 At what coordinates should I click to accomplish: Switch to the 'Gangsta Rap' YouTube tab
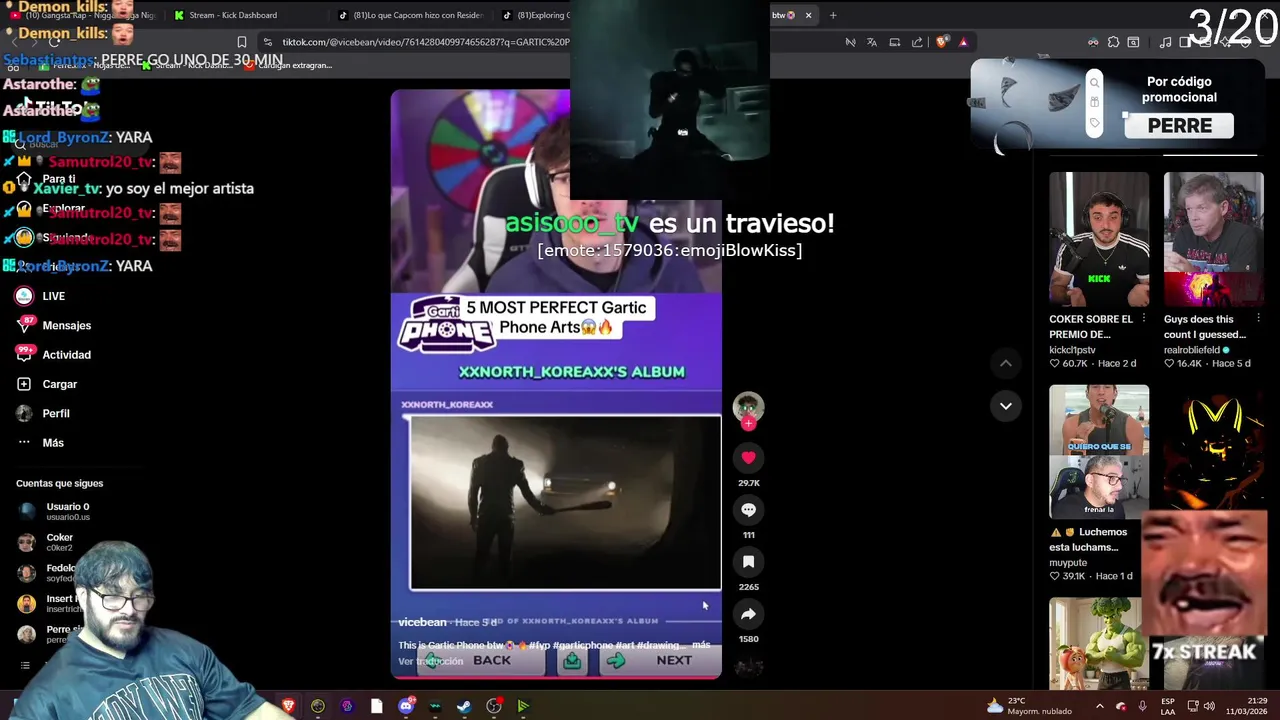pos(85,15)
